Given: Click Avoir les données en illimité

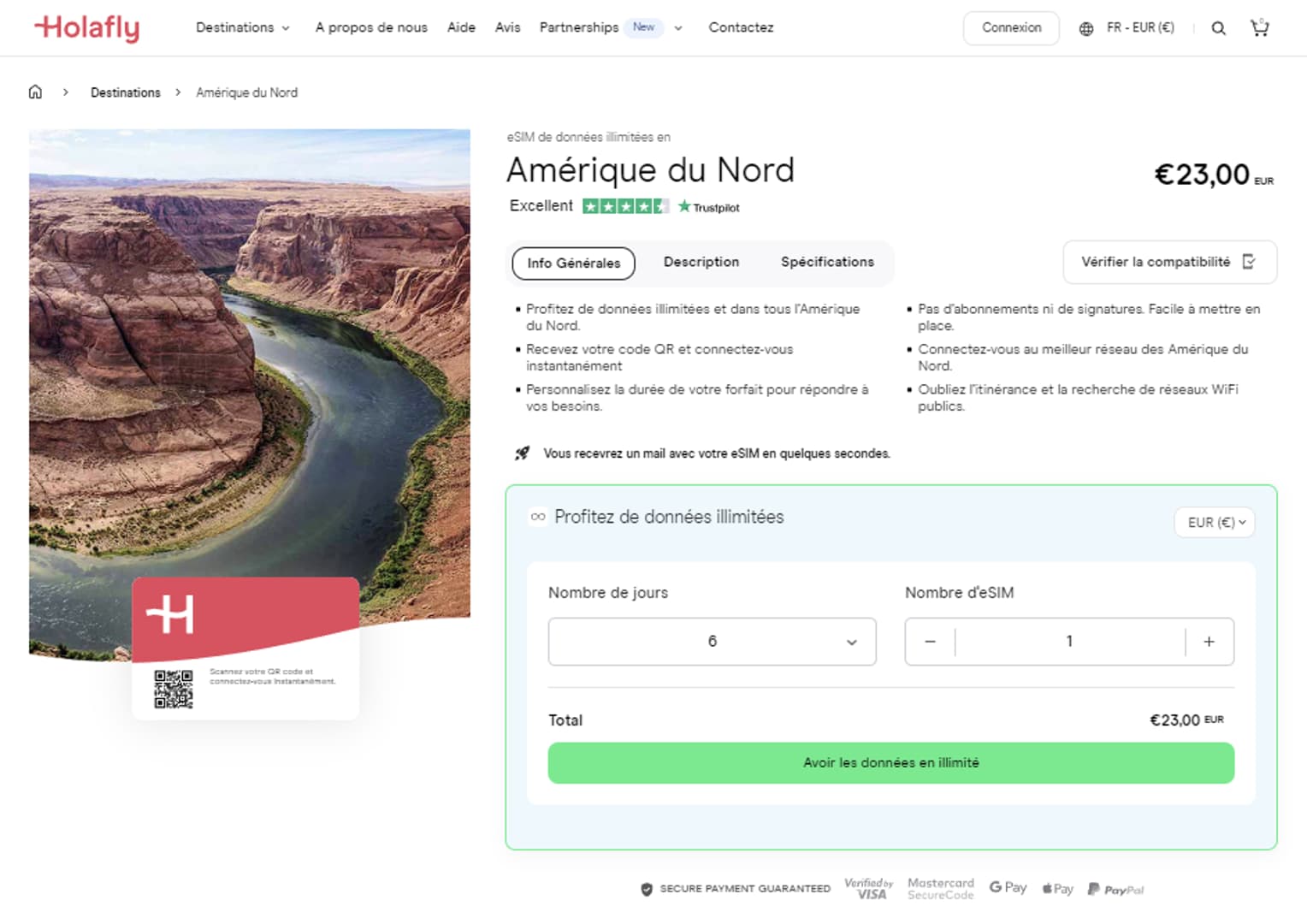Looking at the screenshot, I should point(890,762).
